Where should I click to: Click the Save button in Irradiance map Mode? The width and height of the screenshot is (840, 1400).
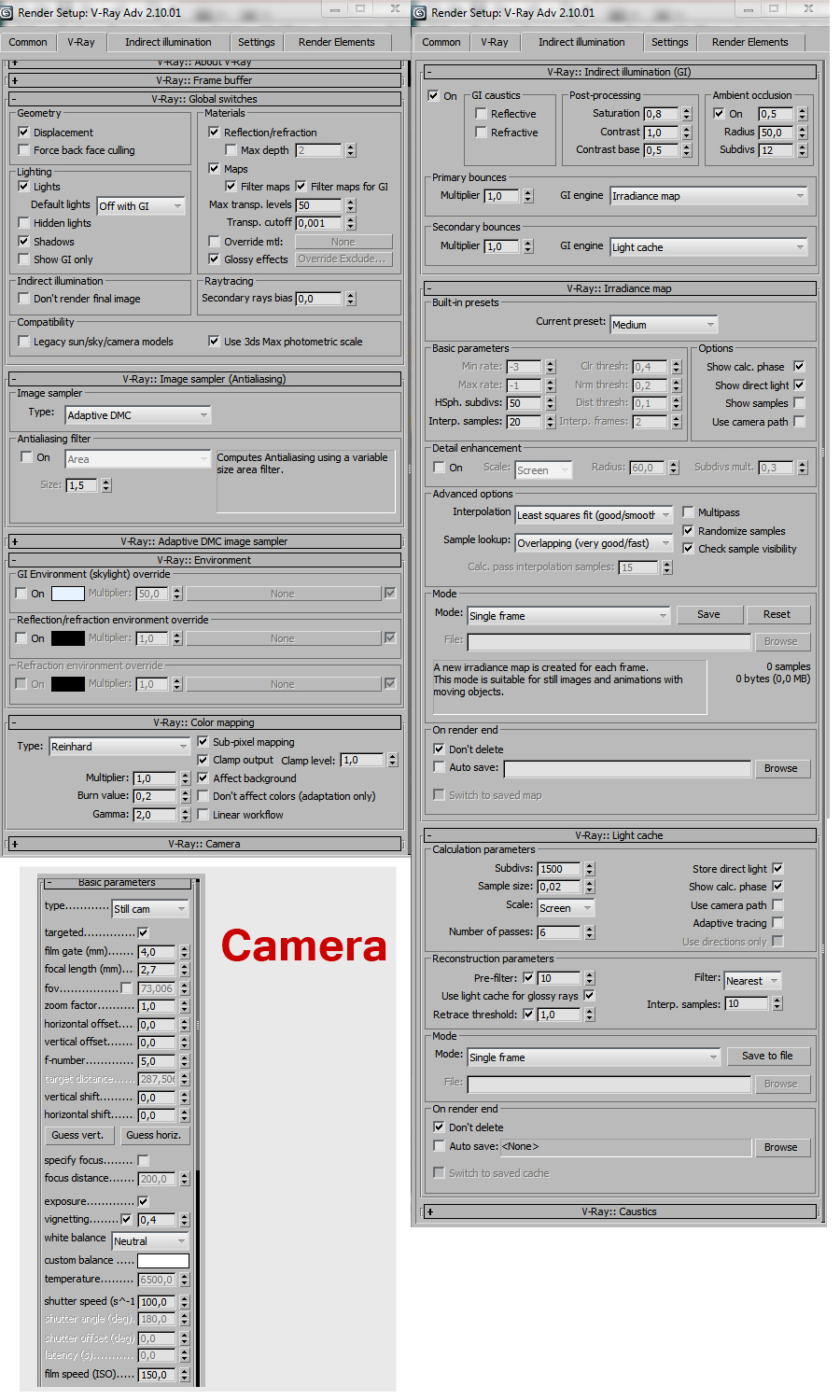[x=708, y=614]
